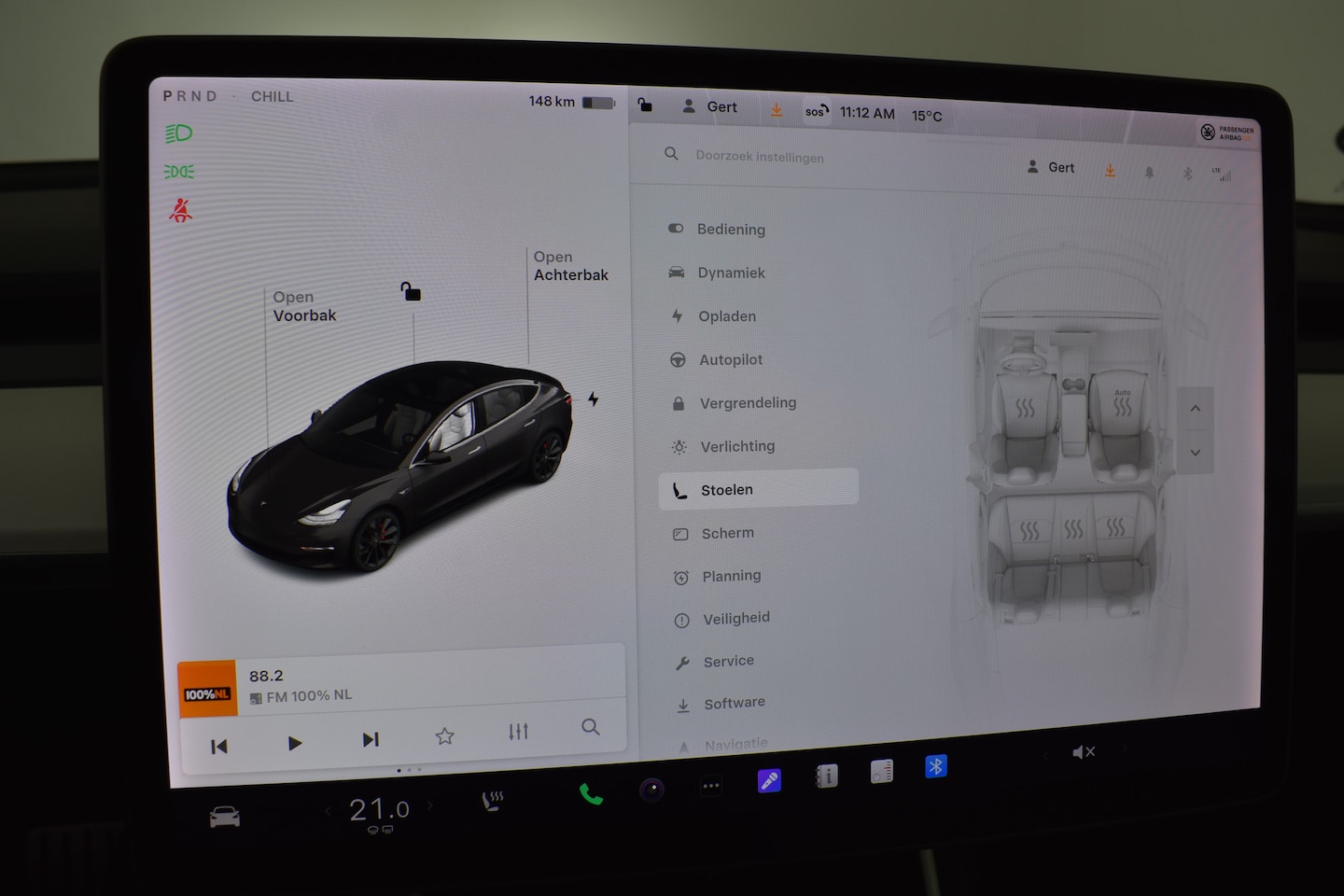Viewport: 1344px width, 896px height.
Task: Open the three-dot app launcher
Action: (711, 786)
